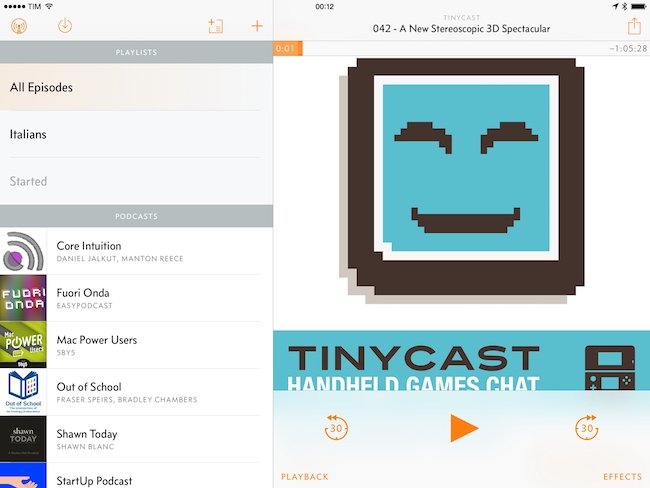Tap the 5BY5 author label
The height and width of the screenshot is (488, 650).
coord(66,353)
